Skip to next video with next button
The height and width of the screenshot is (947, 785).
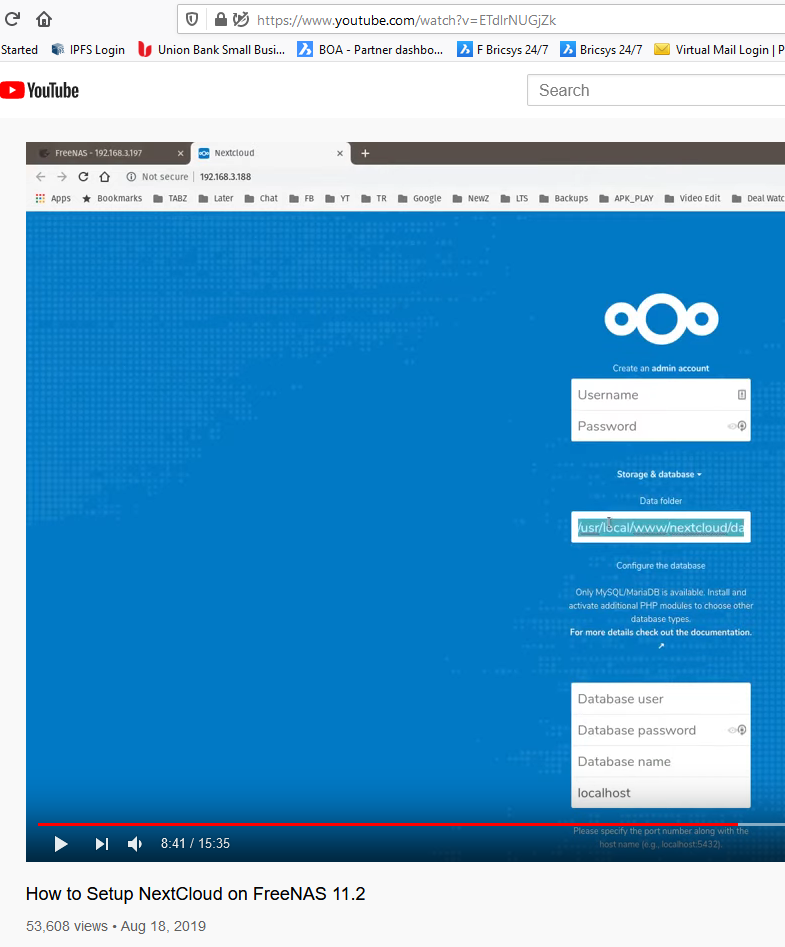pos(101,844)
